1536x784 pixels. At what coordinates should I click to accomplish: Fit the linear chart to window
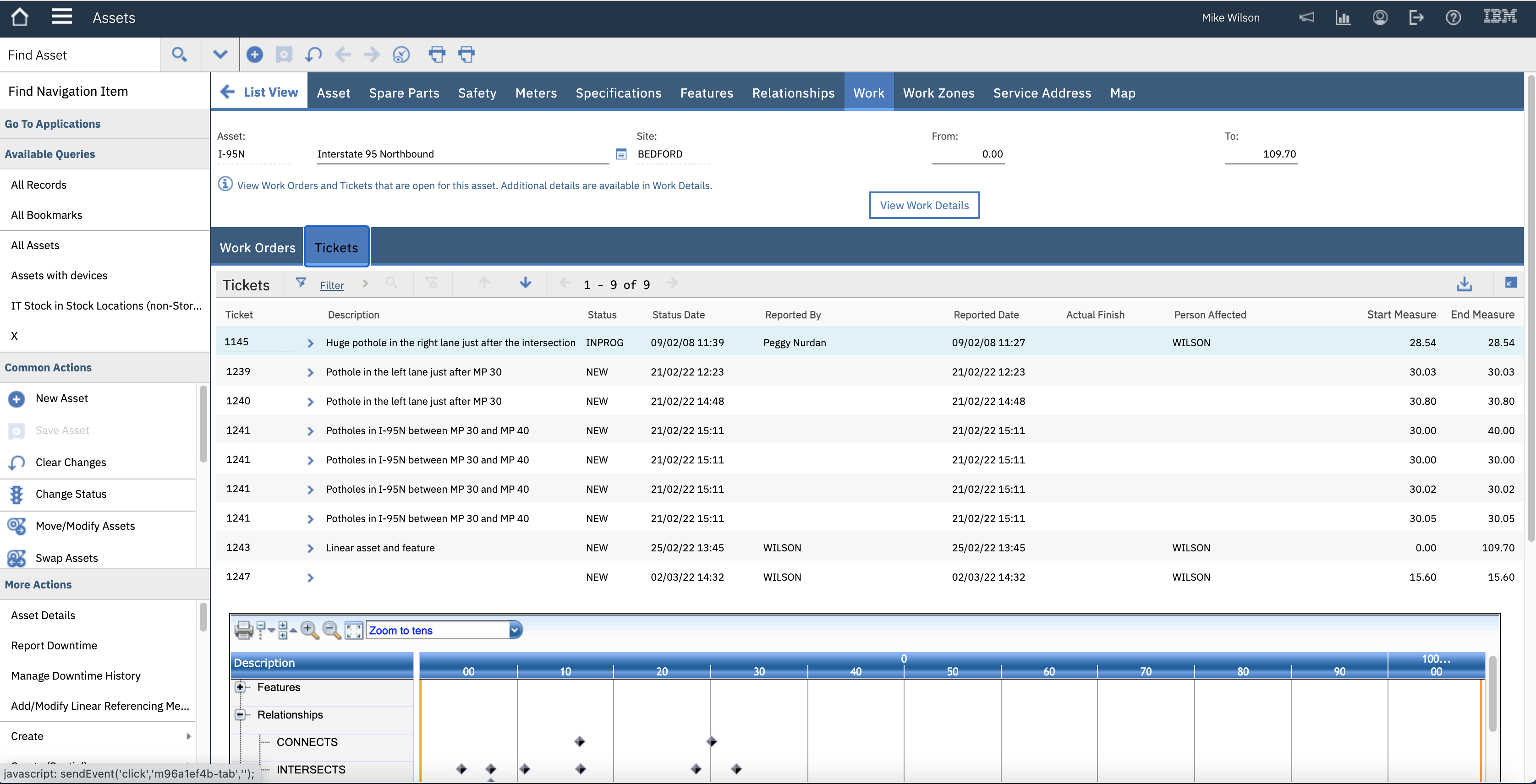coord(353,630)
